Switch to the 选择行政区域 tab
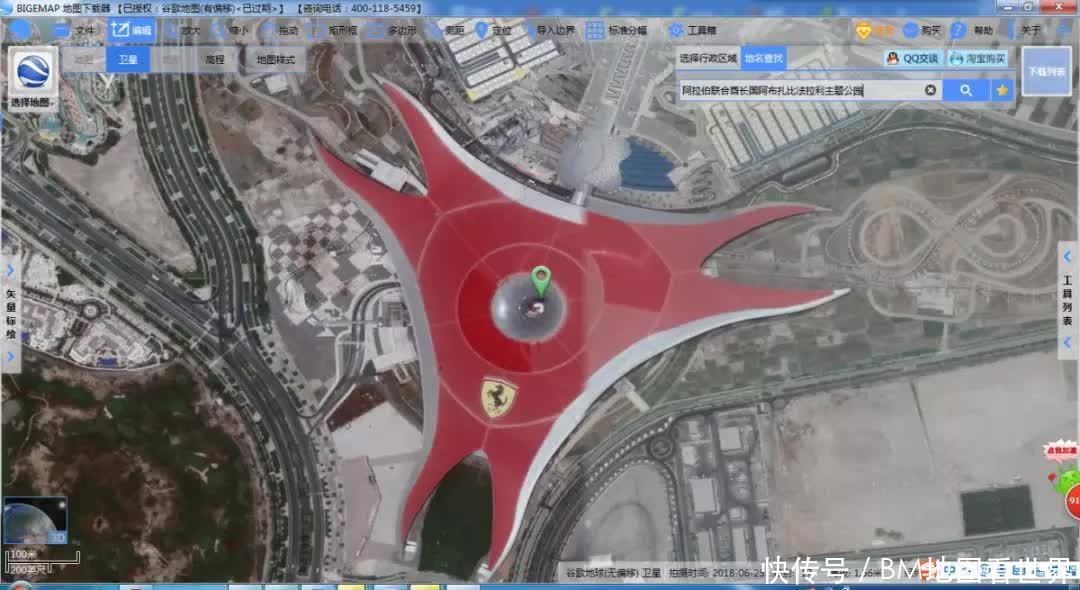The image size is (1080, 590). pyautogui.click(x=708, y=59)
